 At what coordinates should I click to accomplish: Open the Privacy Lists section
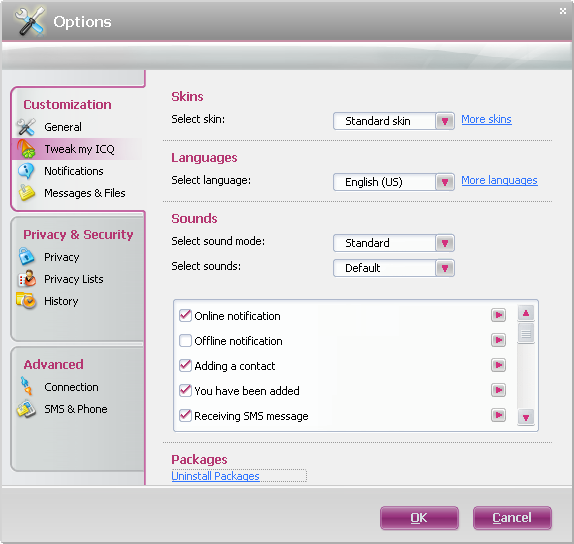coord(74,279)
